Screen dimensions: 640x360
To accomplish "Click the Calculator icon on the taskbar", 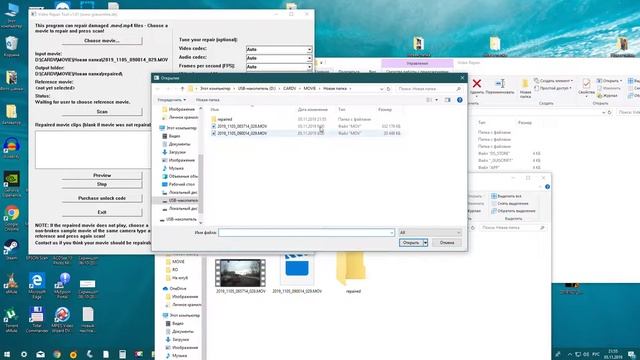I will (122, 354).
